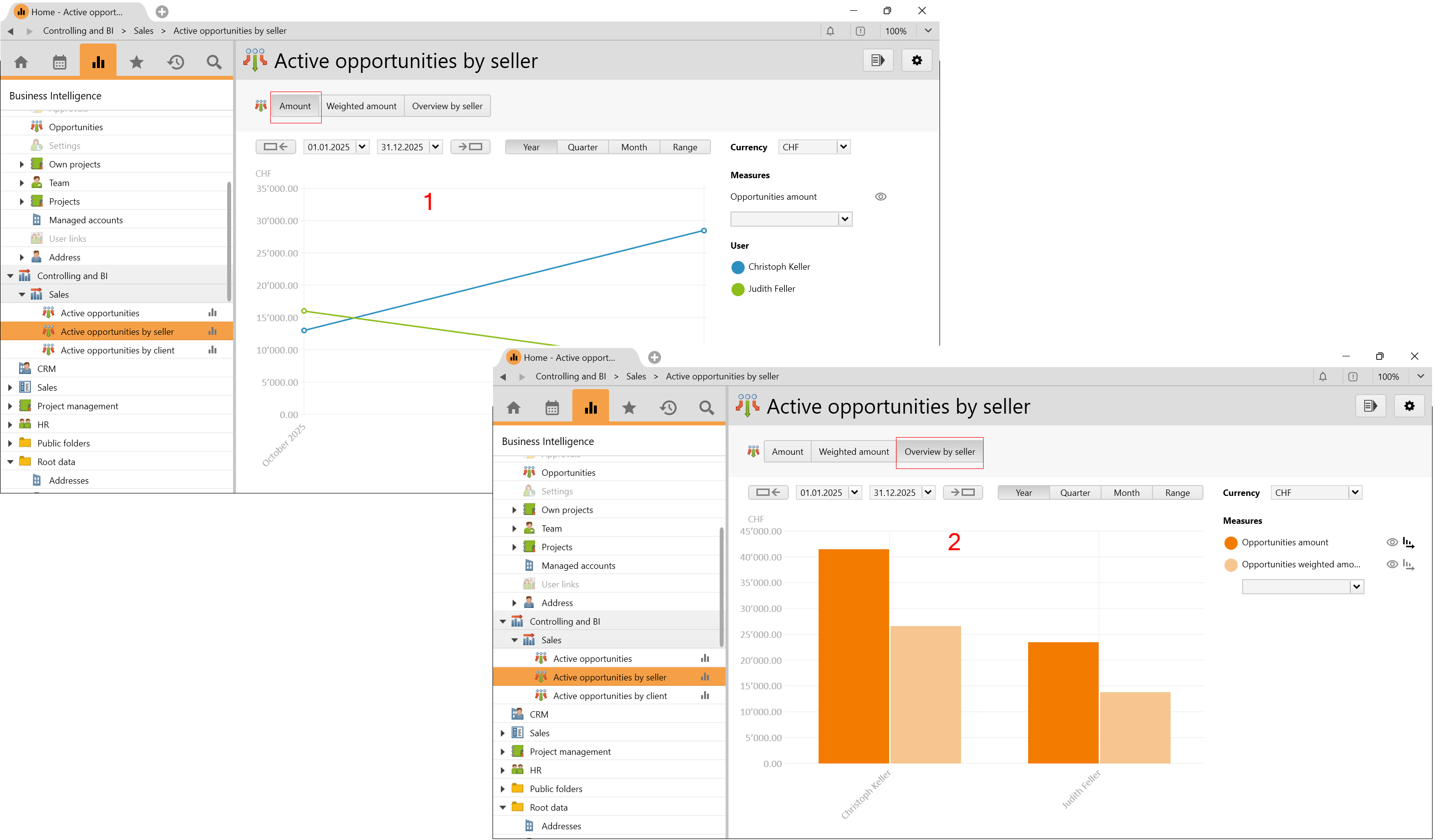Click settings gear in window 1 header
1435x840 pixels.
pyautogui.click(x=917, y=60)
